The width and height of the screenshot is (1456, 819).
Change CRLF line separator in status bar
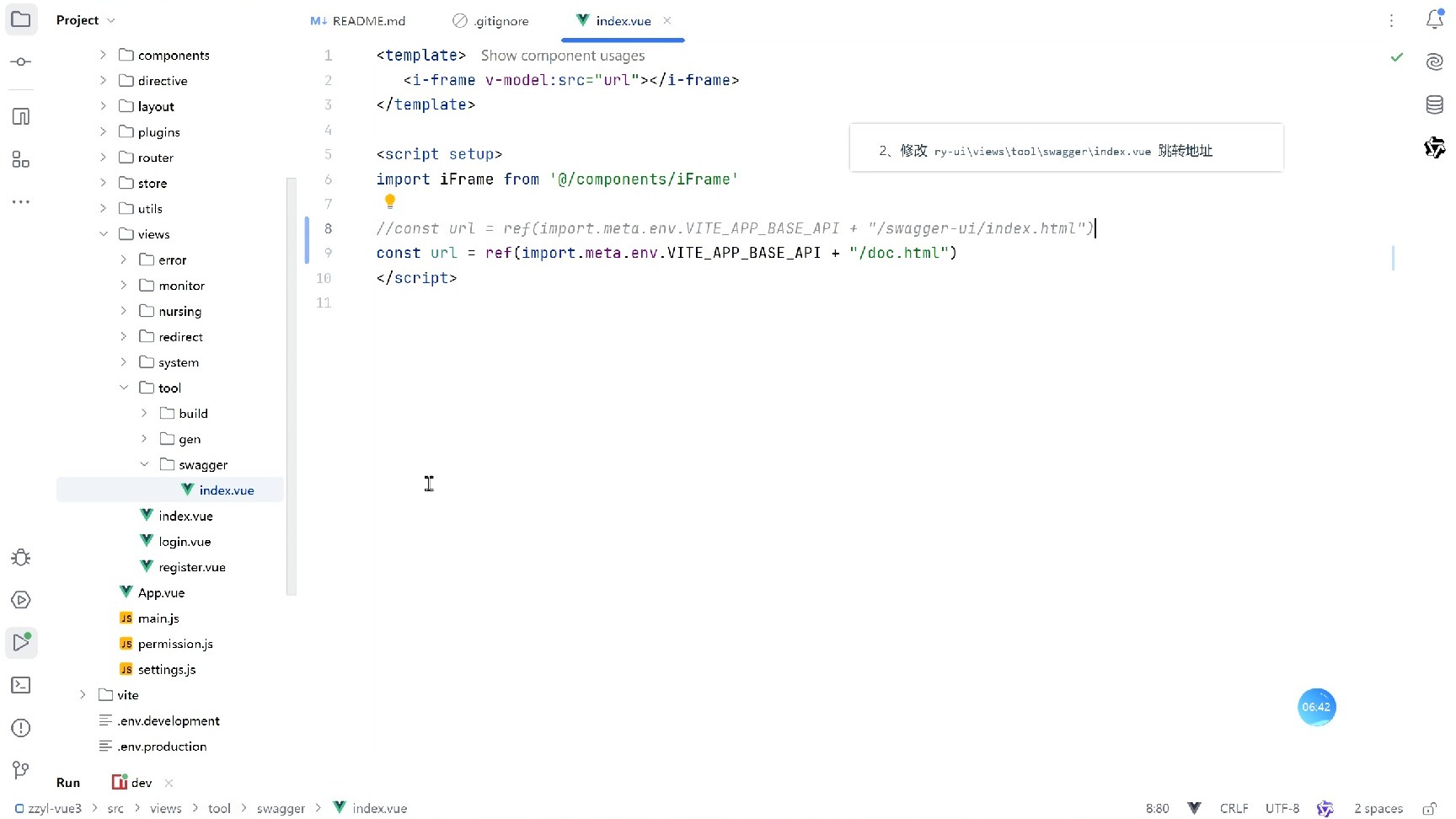1234,808
